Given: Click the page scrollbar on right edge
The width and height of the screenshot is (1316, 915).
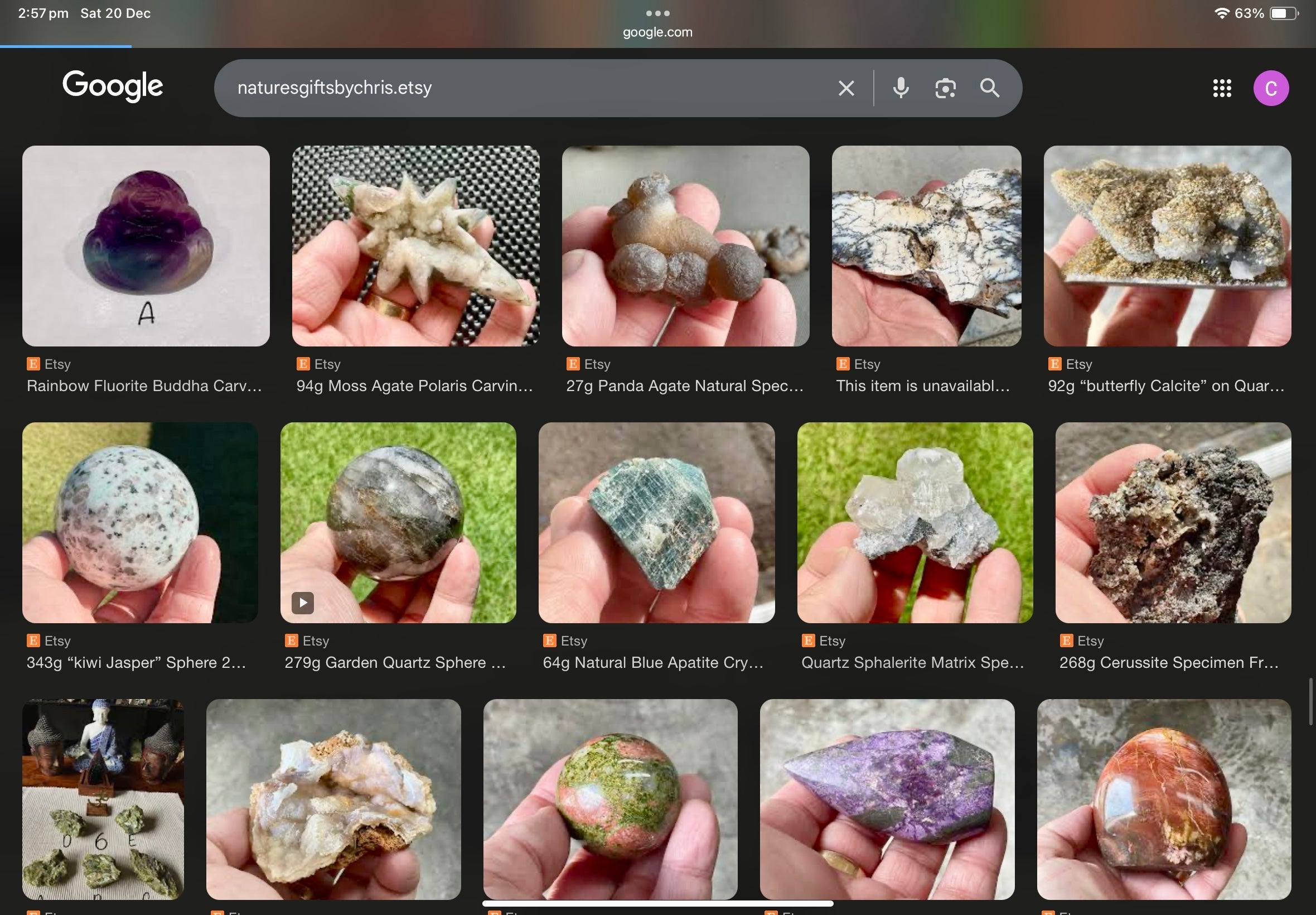Looking at the screenshot, I should click(x=1310, y=701).
